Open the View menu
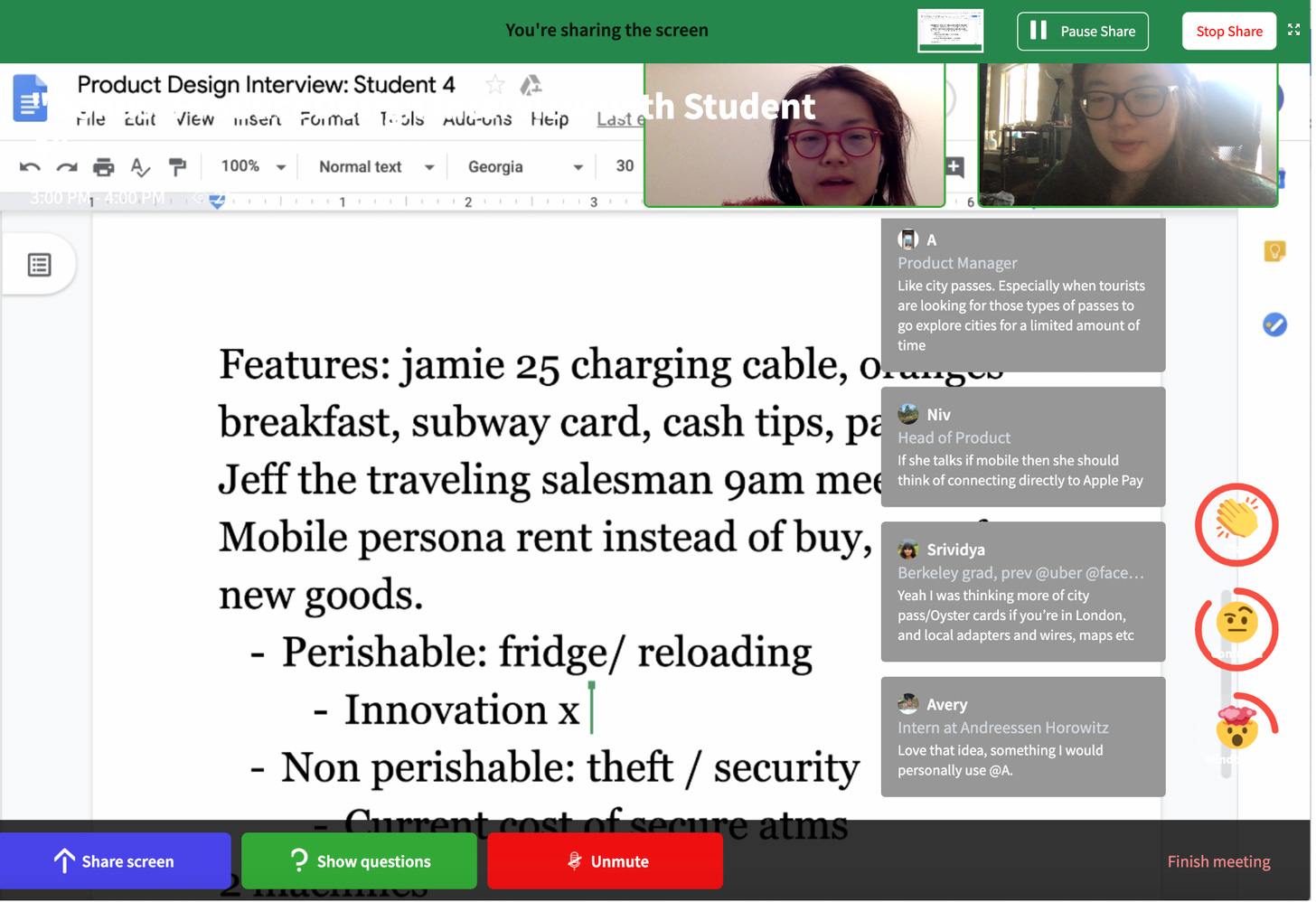This screenshot has width=1316, height=902. [194, 119]
